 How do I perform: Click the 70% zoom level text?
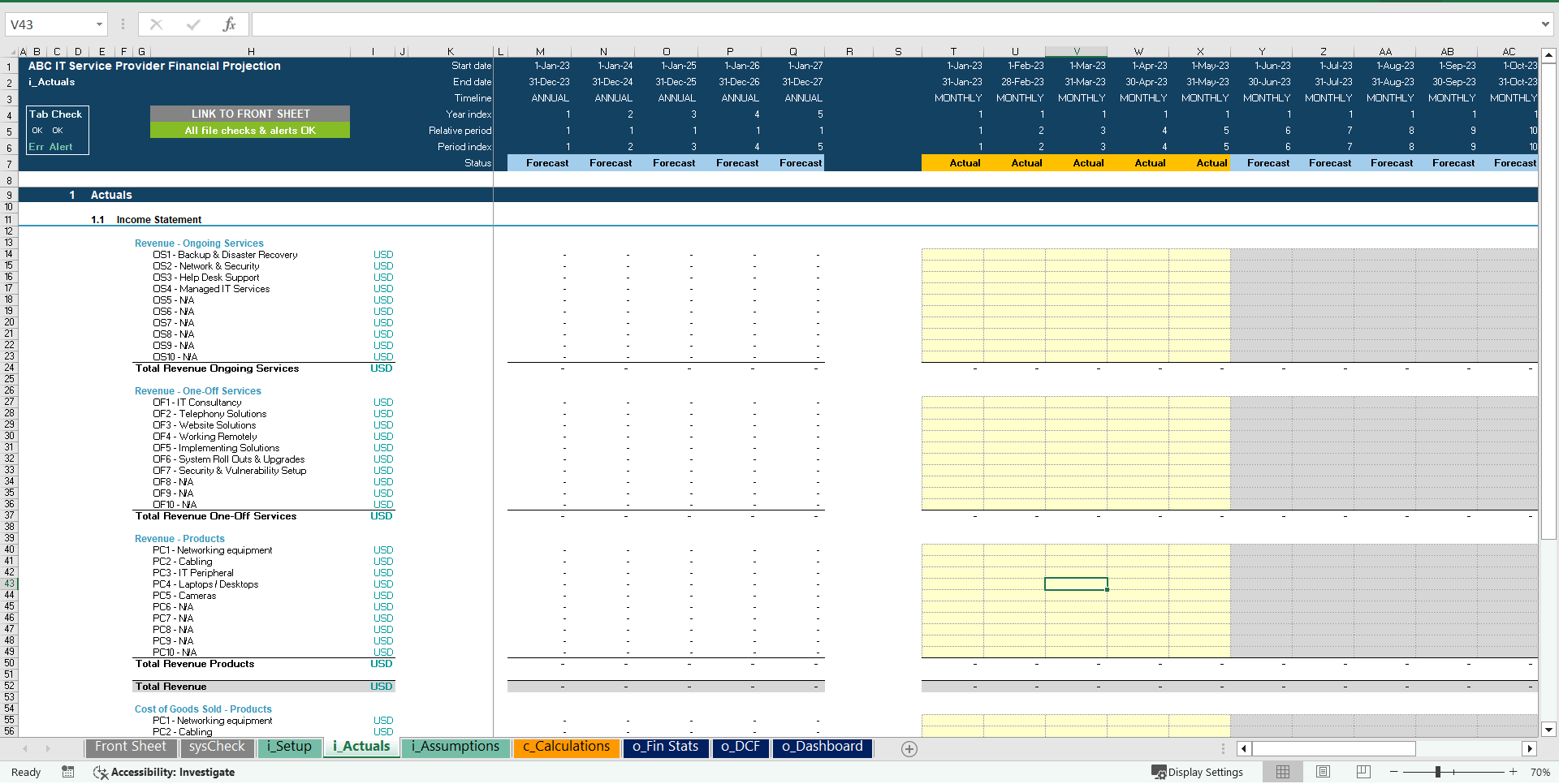point(1540,772)
